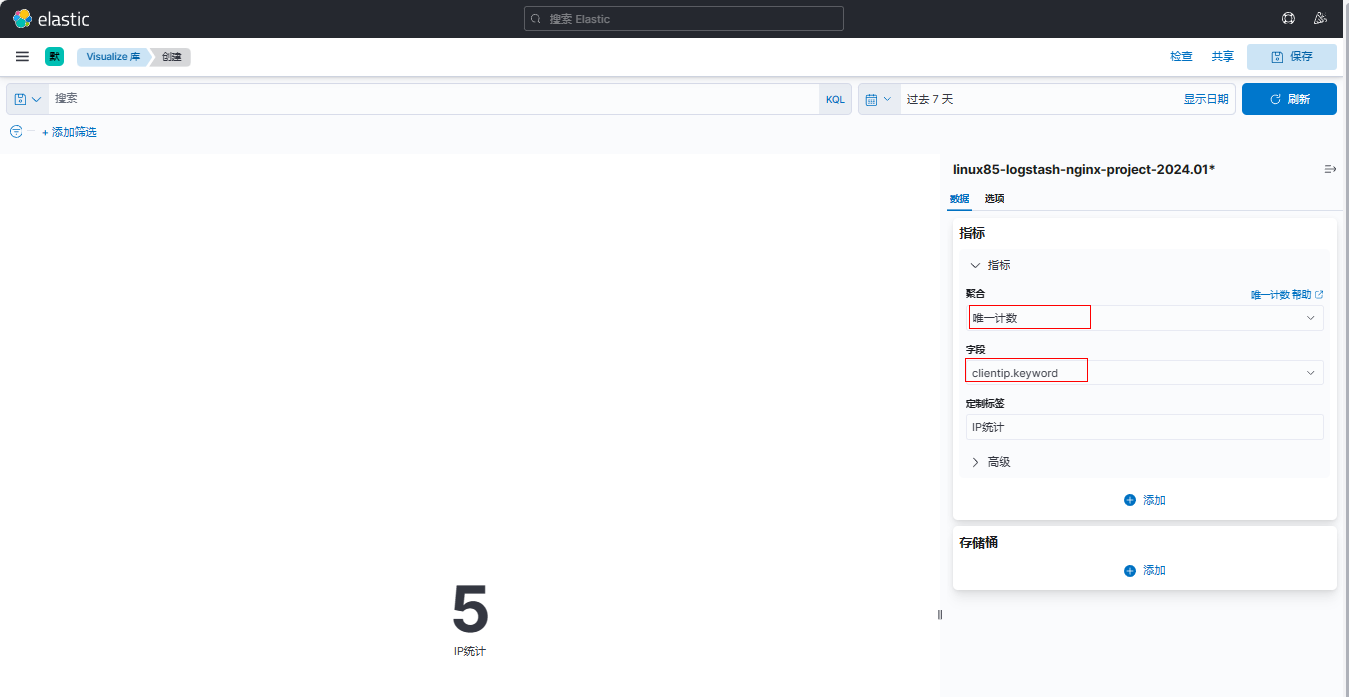Select the 数据 tab

click(959, 199)
